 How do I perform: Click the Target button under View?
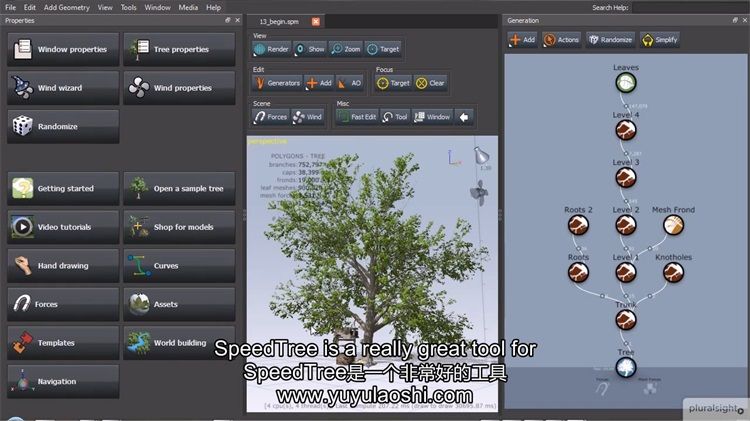point(383,49)
